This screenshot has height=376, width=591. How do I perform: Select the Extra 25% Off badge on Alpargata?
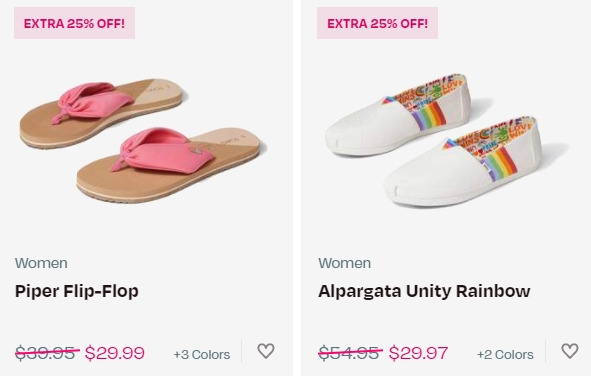point(377,23)
